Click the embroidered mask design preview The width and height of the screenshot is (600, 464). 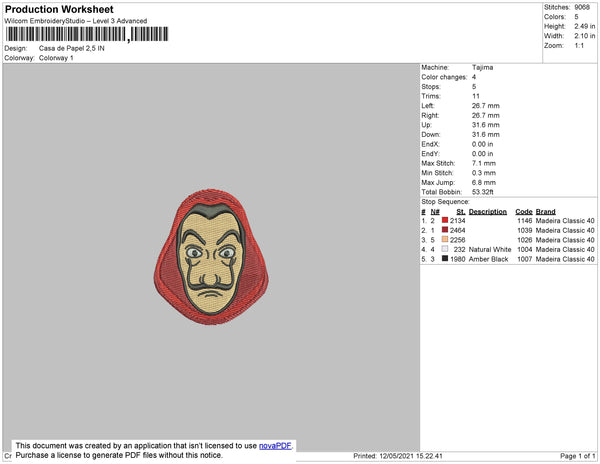tap(211, 257)
